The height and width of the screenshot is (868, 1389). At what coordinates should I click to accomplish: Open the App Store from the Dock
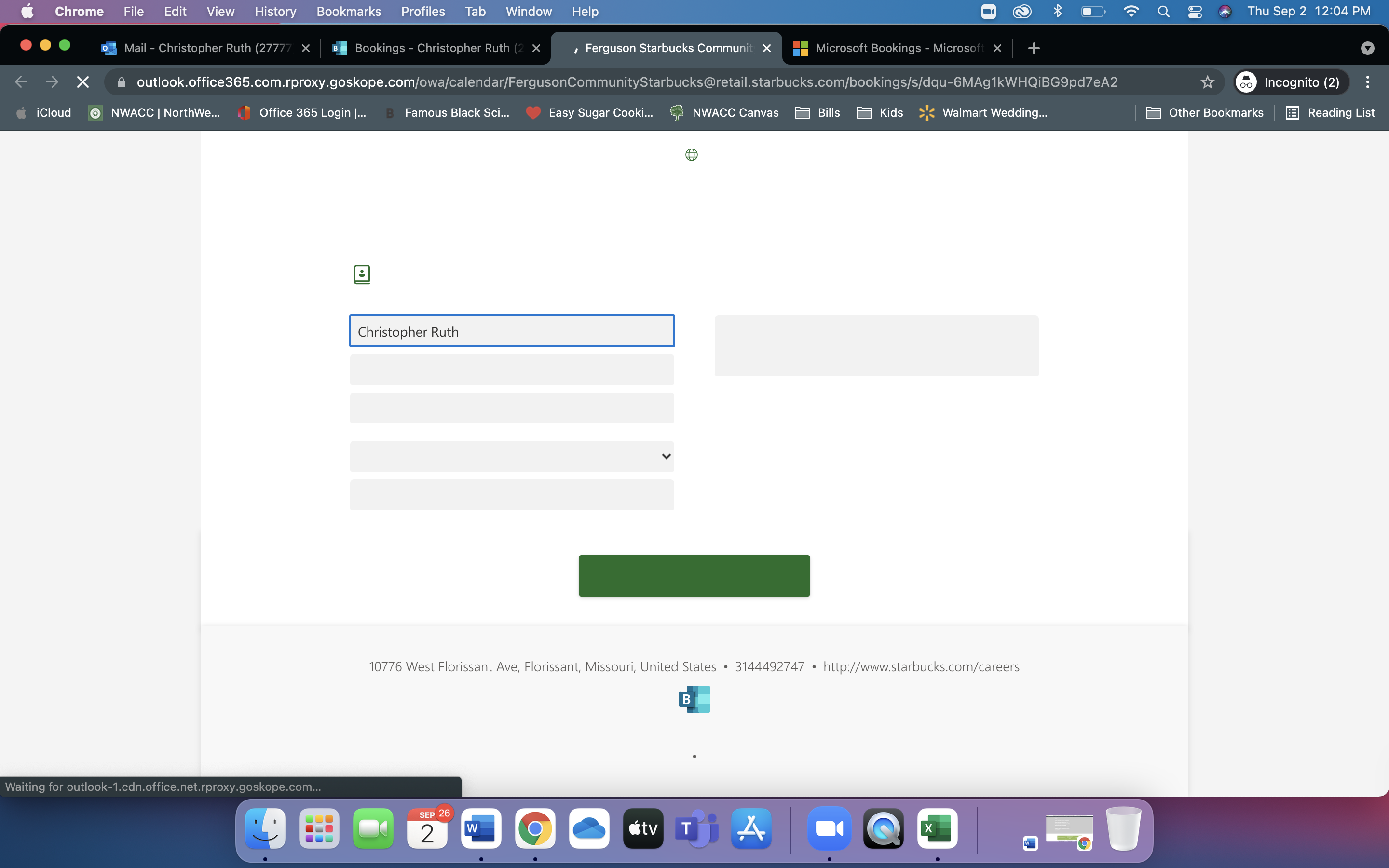pyautogui.click(x=751, y=828)
